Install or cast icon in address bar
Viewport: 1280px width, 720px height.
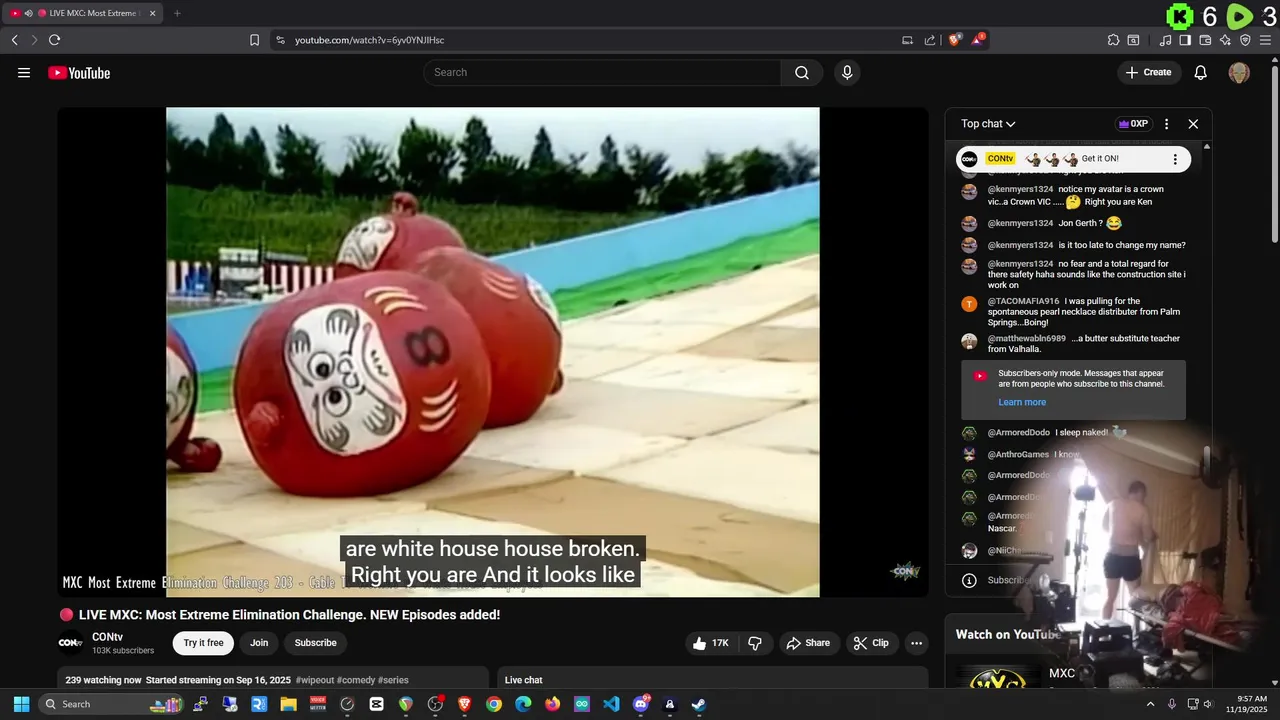pyautogui.click(x=907, y=40)
